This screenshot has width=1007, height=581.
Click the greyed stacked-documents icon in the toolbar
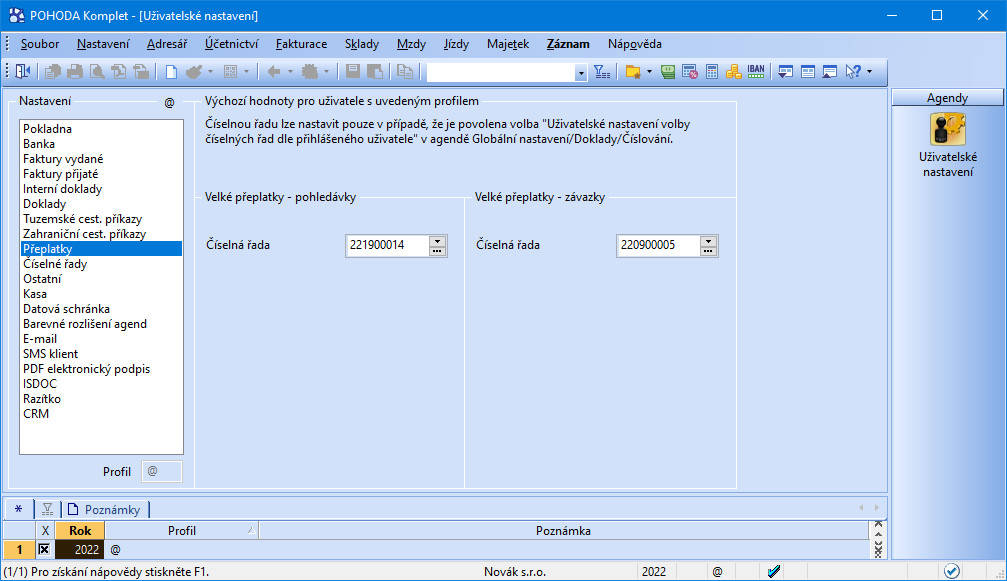click(53, 71)
